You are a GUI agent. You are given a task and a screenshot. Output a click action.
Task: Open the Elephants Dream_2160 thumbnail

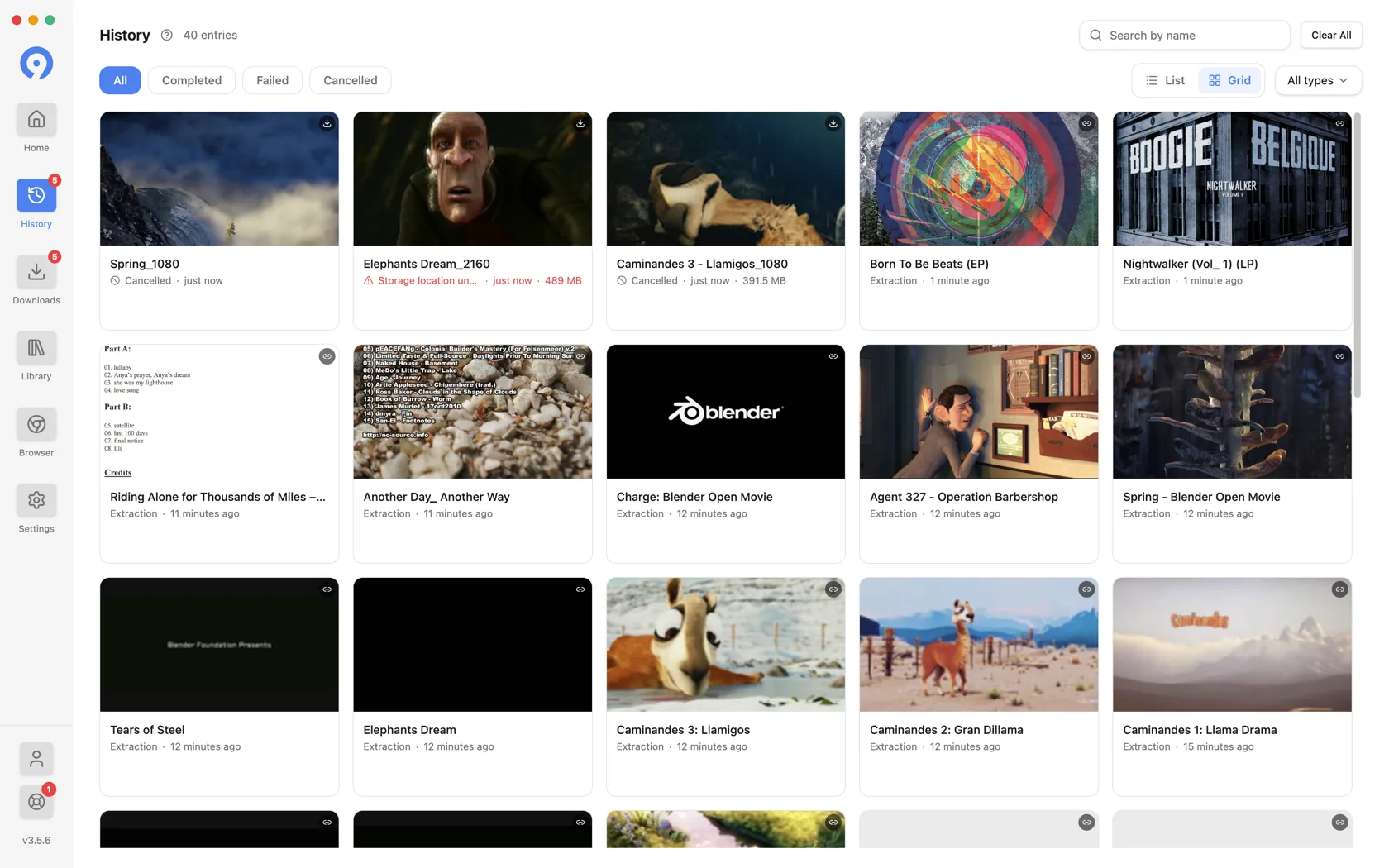[472, 179]
